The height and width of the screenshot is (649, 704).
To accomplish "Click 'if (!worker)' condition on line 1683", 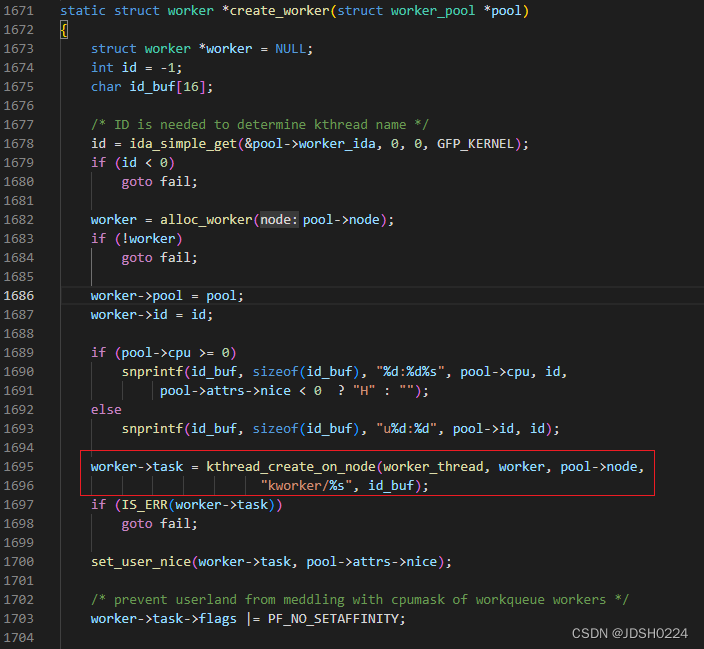I will point(136,238).
